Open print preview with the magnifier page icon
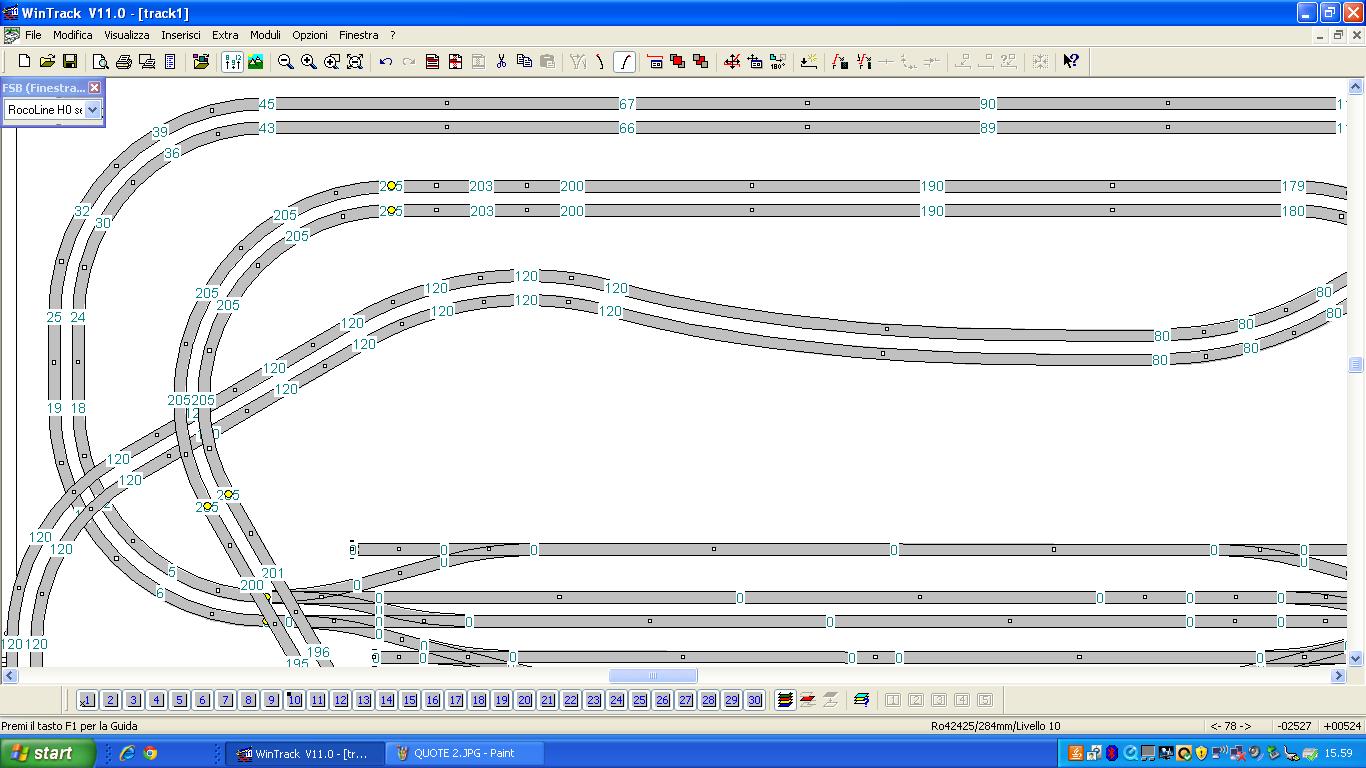Screen dimensions: 1366x768 [100, 62]
